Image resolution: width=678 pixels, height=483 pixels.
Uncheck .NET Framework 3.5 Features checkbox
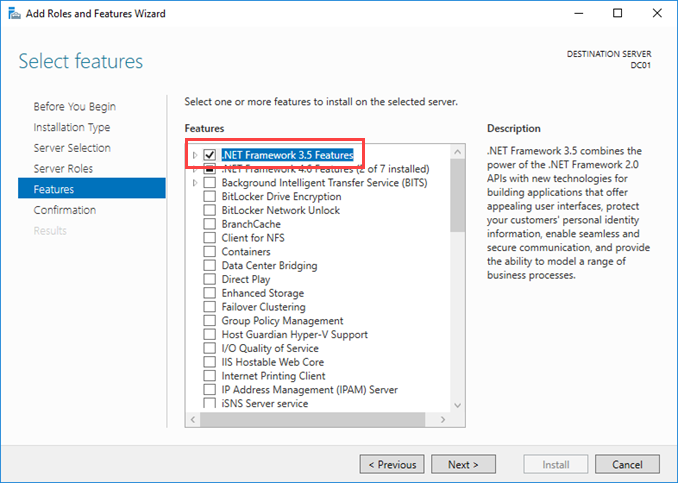[x=210, y=155]
